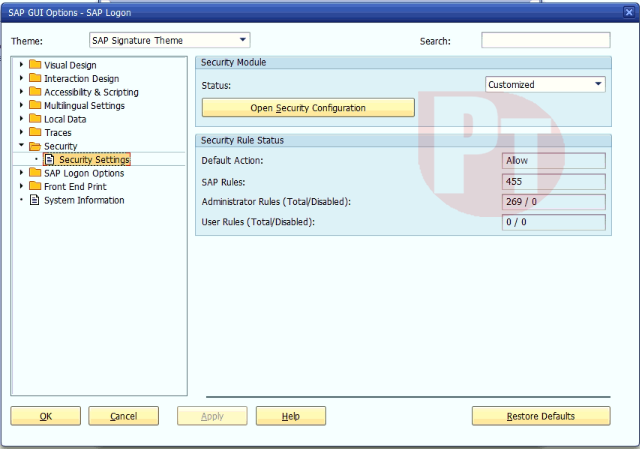This screenshot has height=449, width=640.
Task: Confirm with the OK button
Action: point(46,416)
